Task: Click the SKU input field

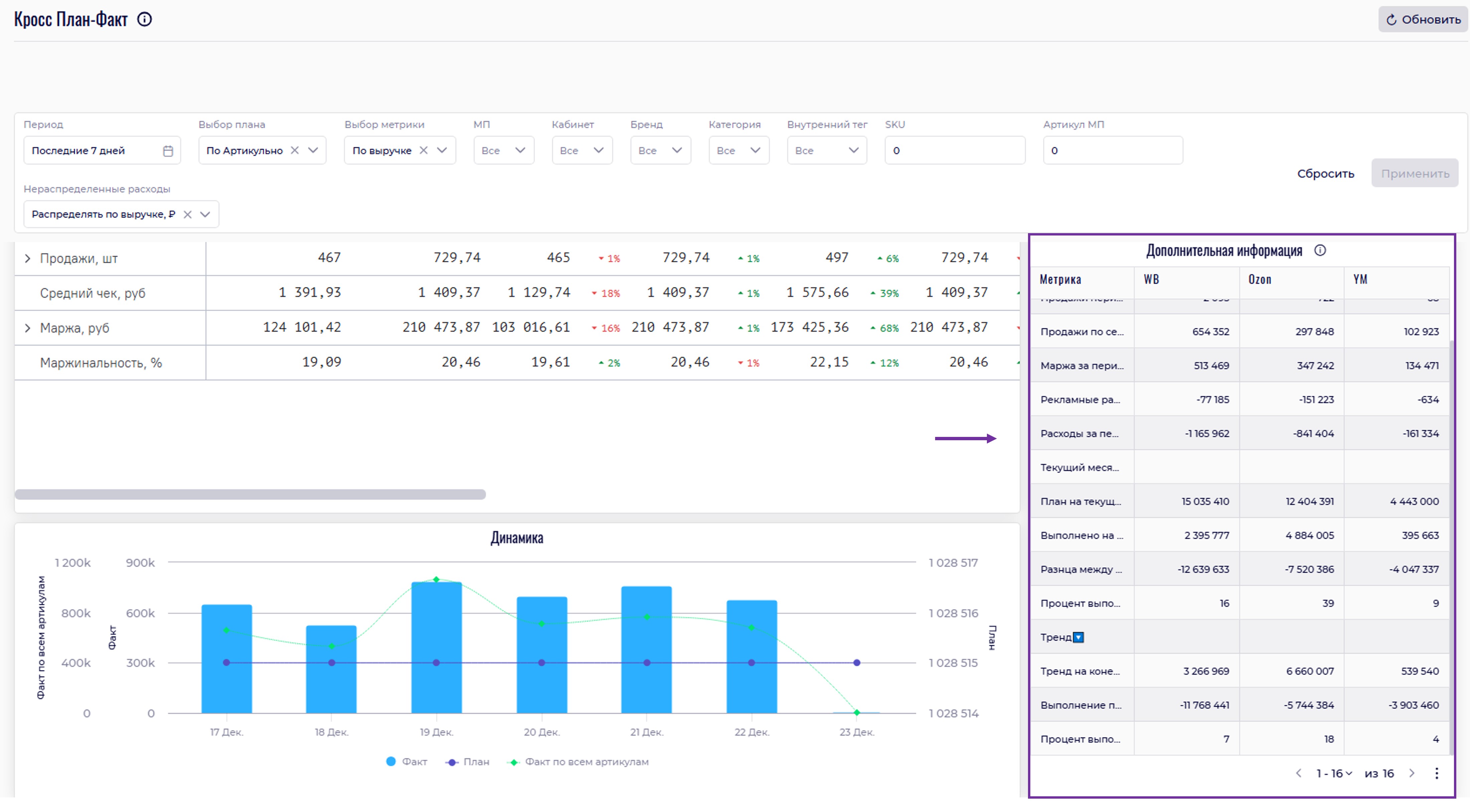Action: [954, 151]
